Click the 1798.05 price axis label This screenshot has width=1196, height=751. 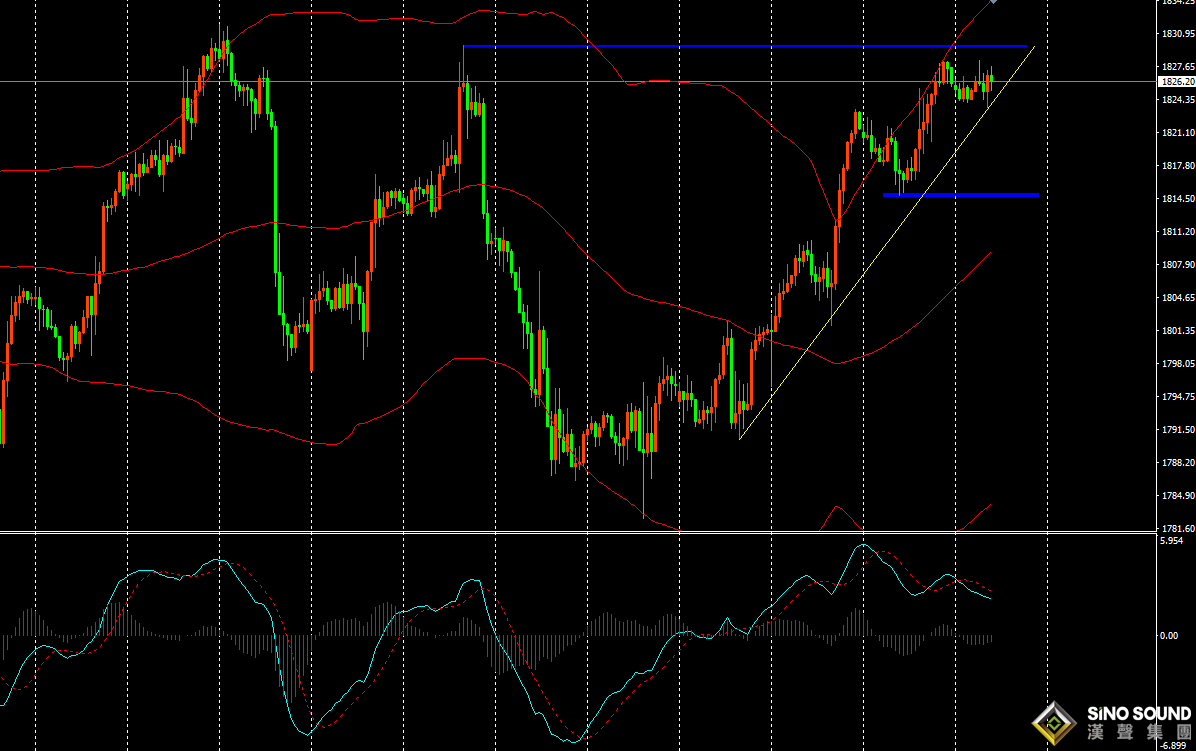point(1178,364)
